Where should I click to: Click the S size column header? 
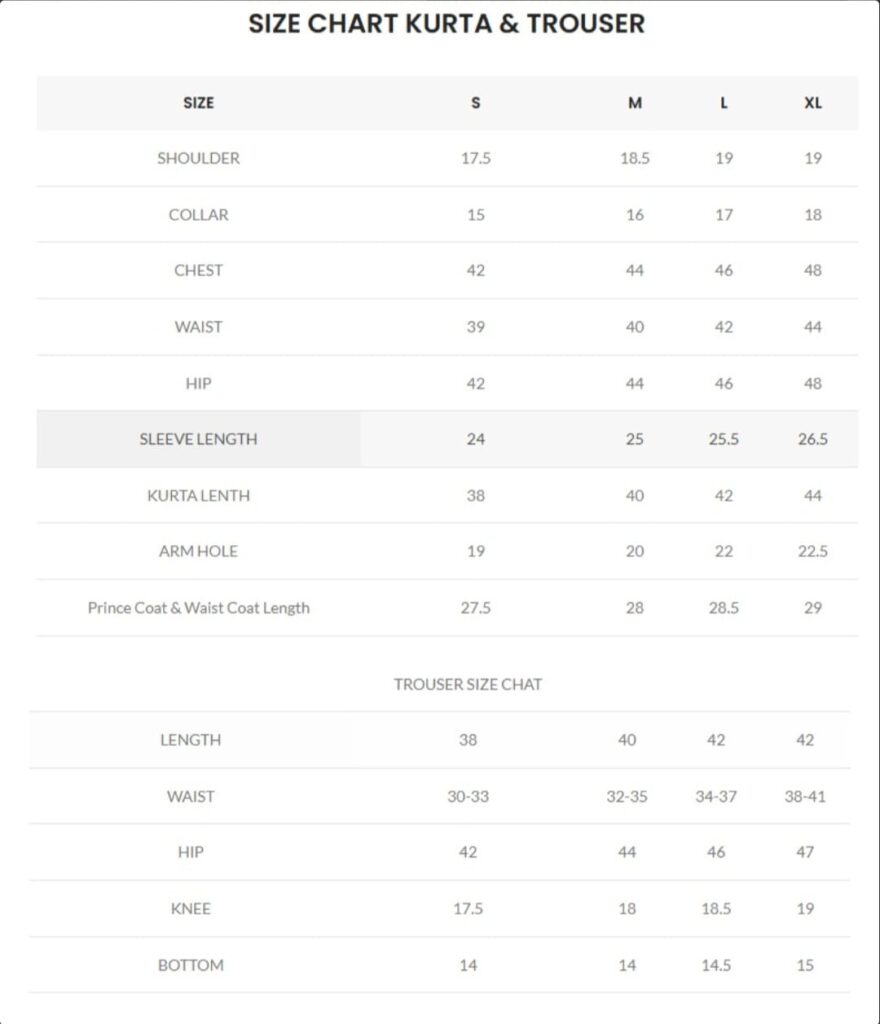(x=475, y=102)
